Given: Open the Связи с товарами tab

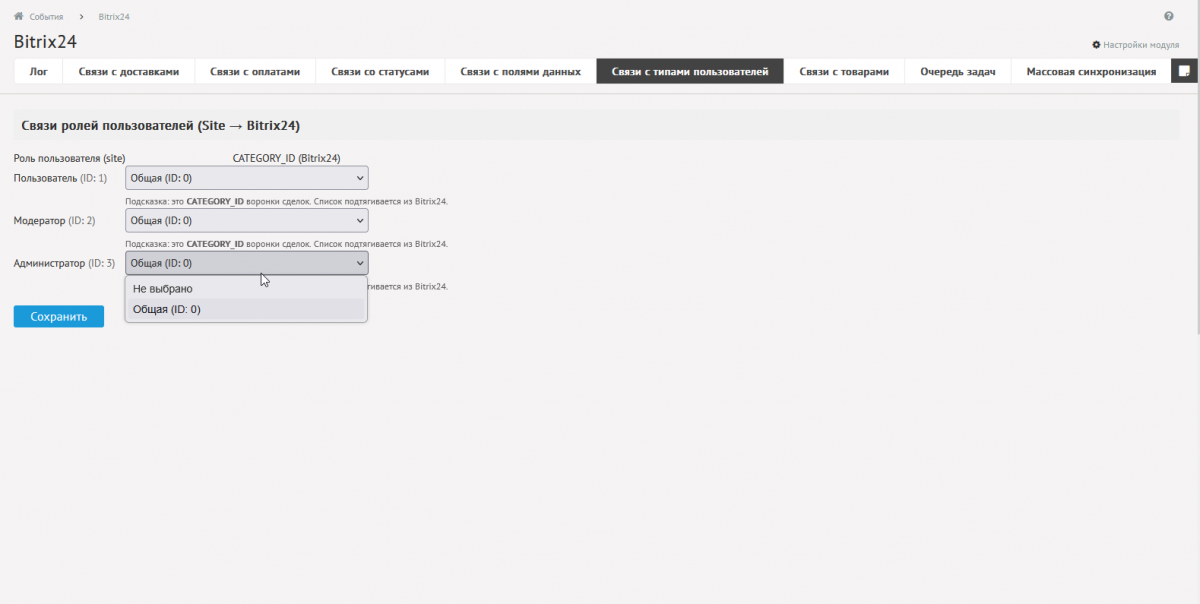Looking at the screenshot, I should pyautogui.click(x=844, y=71).
